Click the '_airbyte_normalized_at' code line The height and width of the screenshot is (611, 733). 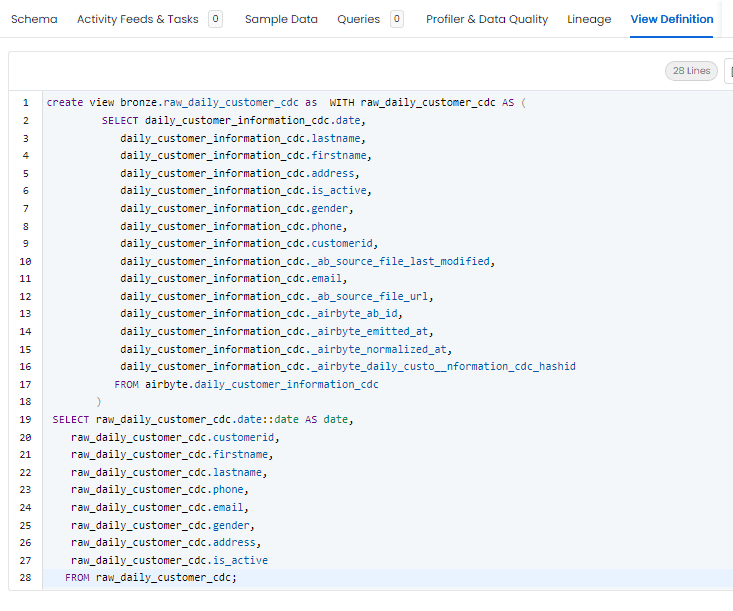tap(286, 349)
